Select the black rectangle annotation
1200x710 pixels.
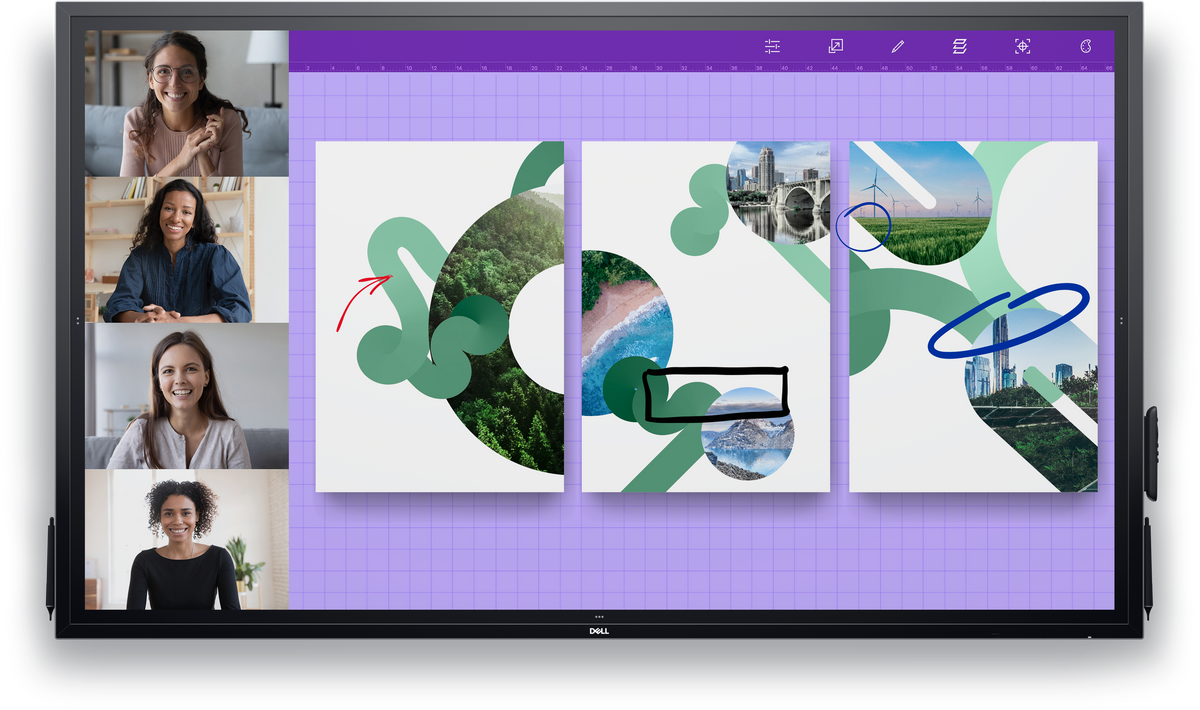click(716, 393)
